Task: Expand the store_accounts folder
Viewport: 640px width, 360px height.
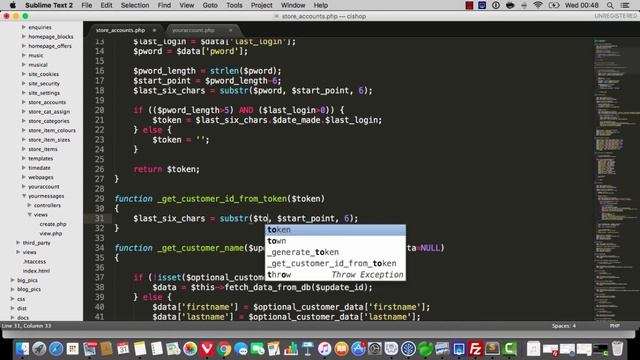Action: [24, 102]
